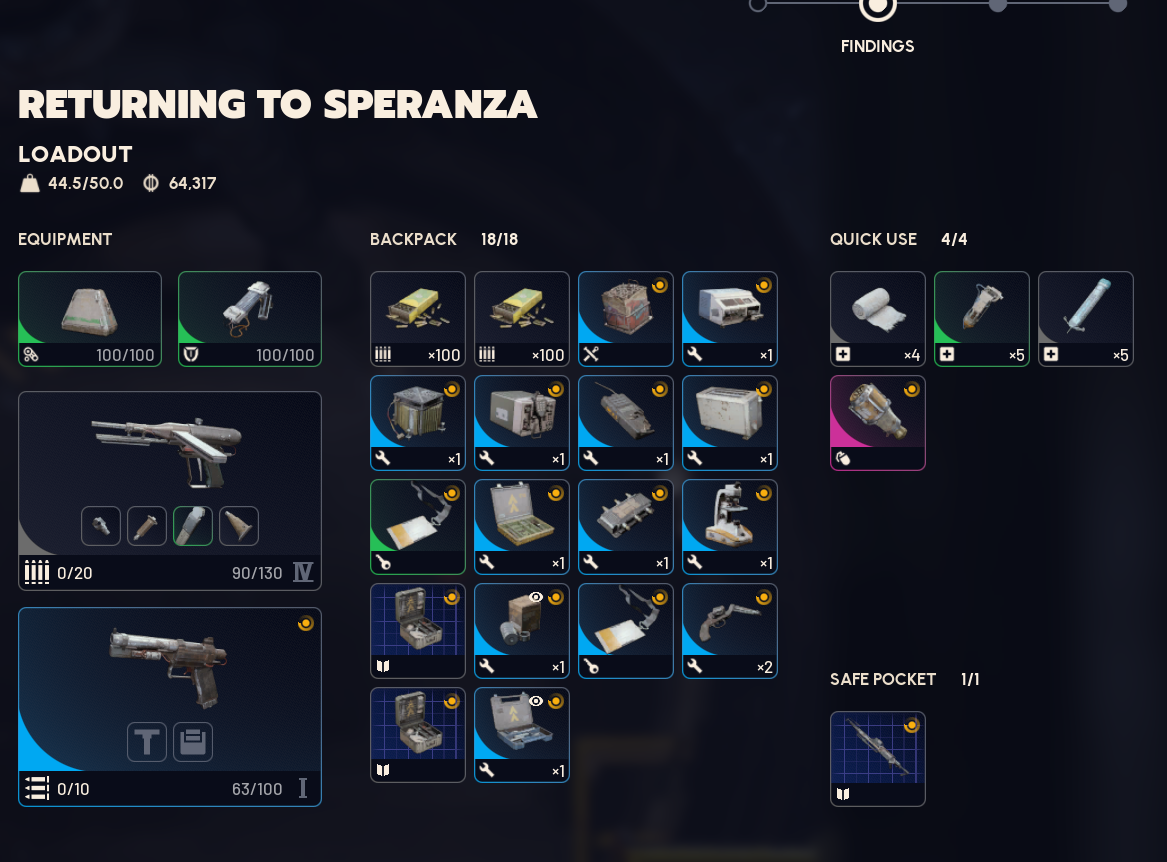
Task: Select the highlighted green weapon attachment slot
Action: click(x=193, y=526)
